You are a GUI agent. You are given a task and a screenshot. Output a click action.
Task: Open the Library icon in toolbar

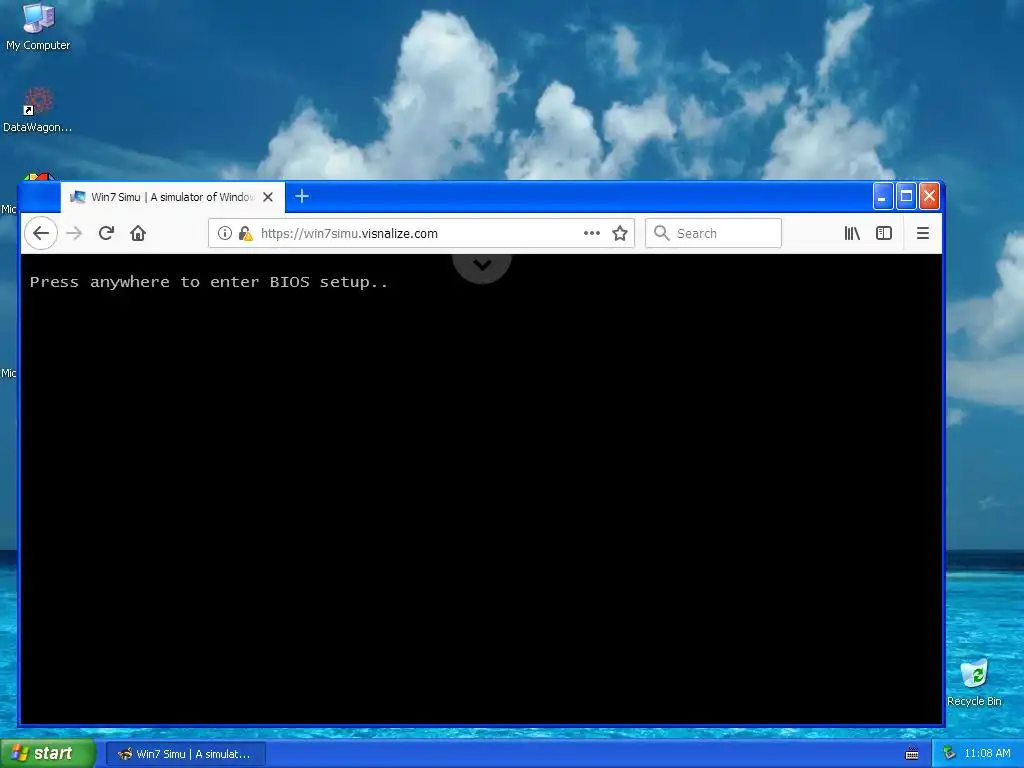852,233
